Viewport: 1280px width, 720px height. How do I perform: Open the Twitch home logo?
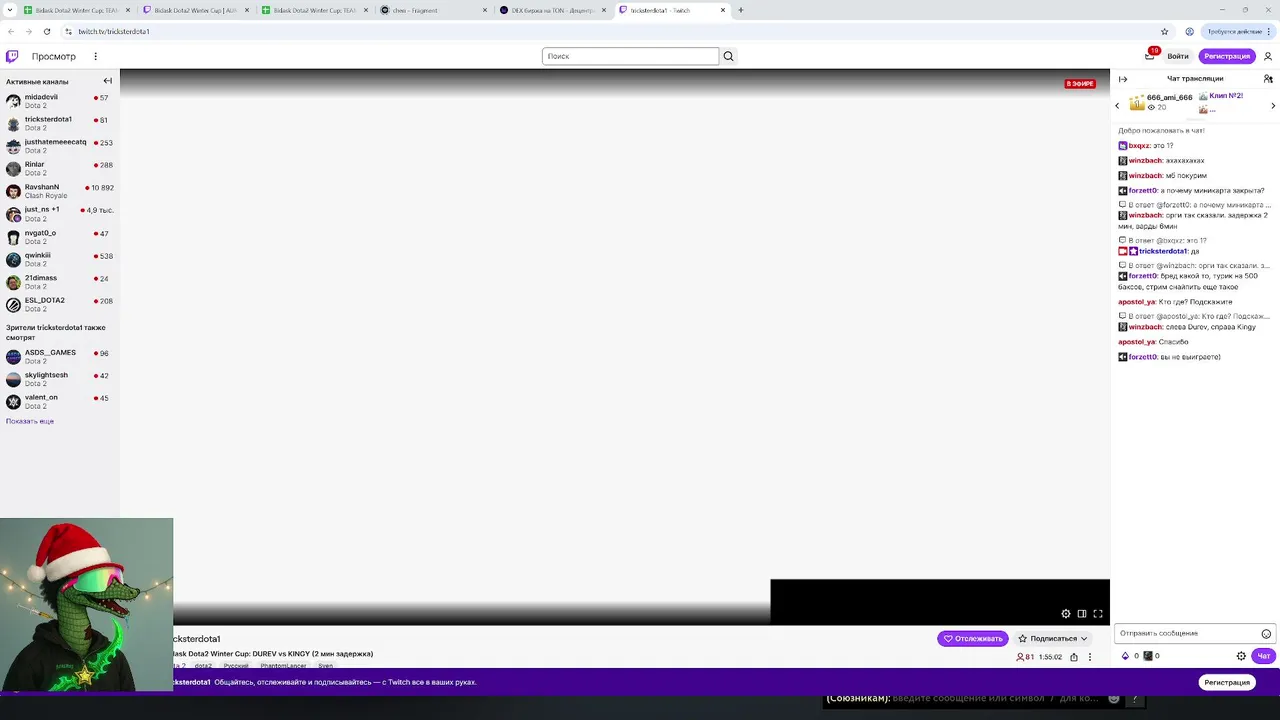[x=12, y=56]
